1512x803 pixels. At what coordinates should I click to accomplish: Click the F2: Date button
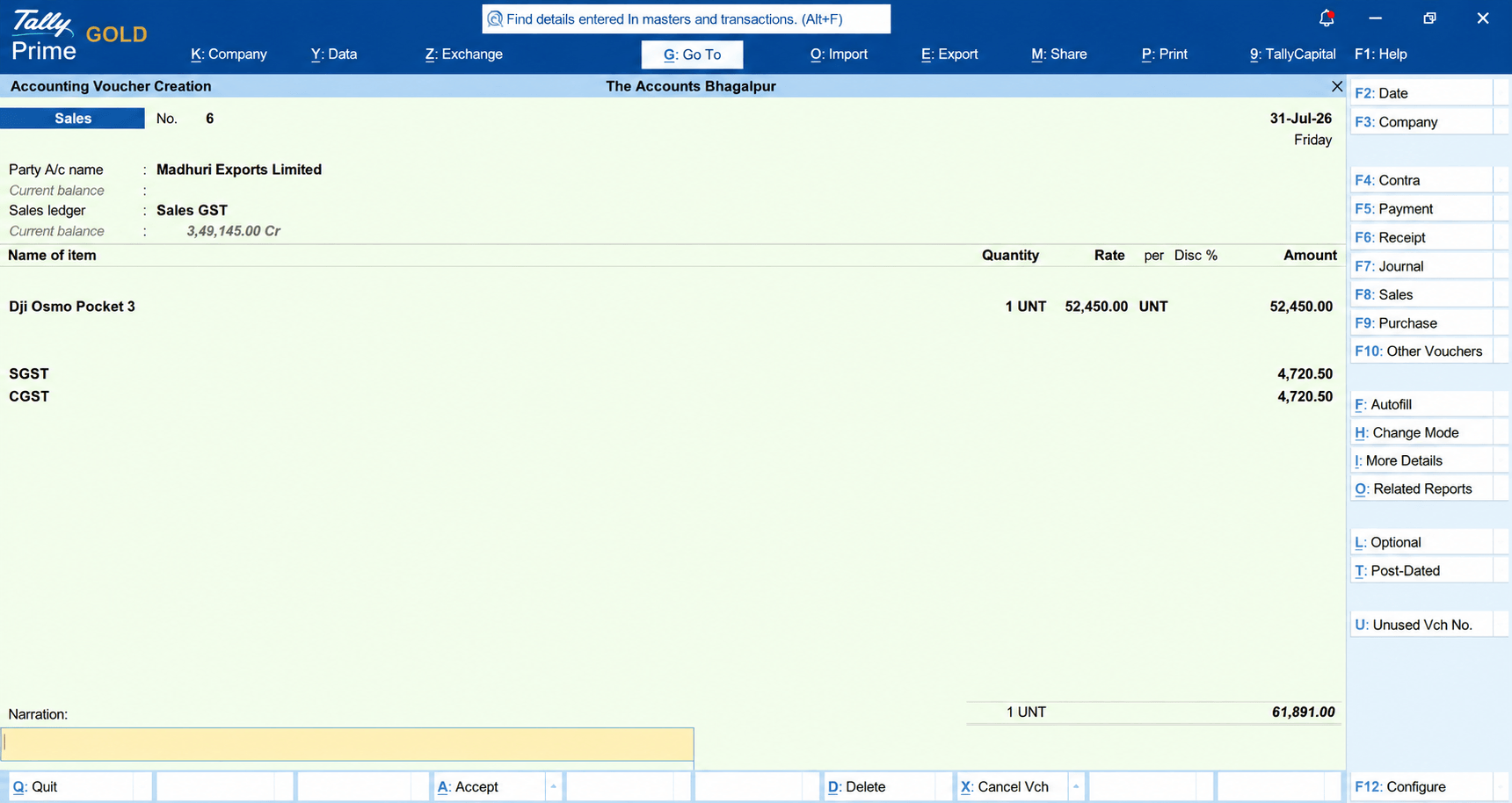1421,93
